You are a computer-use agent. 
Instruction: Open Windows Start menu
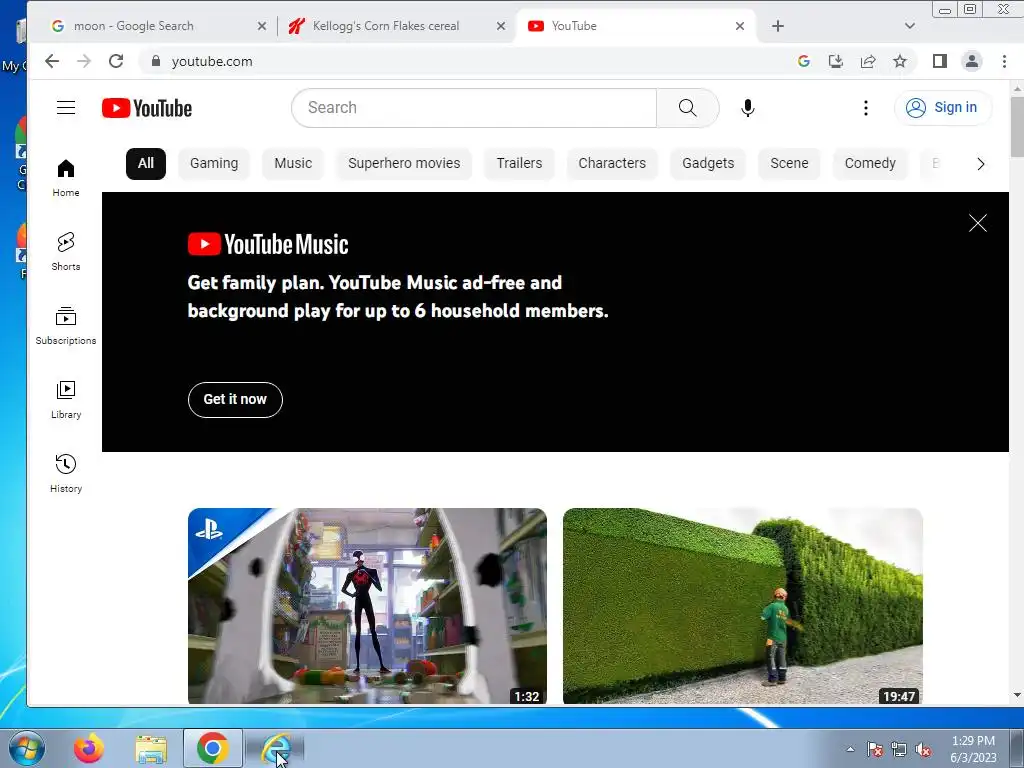(x=27, y=748)
